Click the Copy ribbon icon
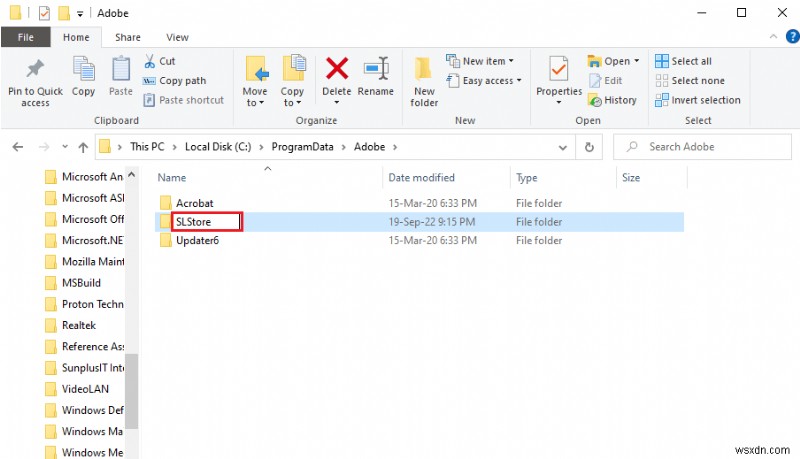 pos(83,69)
